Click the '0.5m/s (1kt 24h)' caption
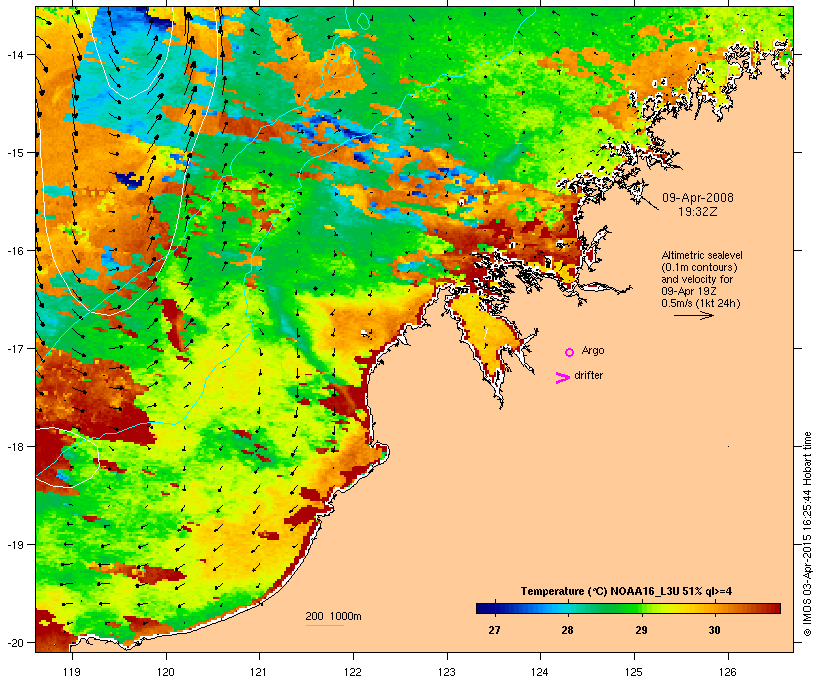Viewport: 820px width, 680px height. (701, 303)
